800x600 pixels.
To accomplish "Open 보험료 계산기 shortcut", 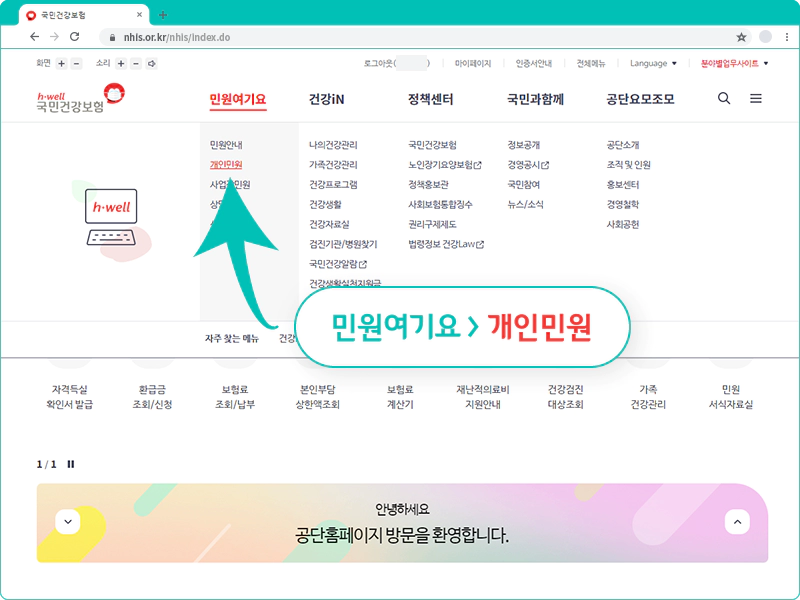I will [400, 397].
